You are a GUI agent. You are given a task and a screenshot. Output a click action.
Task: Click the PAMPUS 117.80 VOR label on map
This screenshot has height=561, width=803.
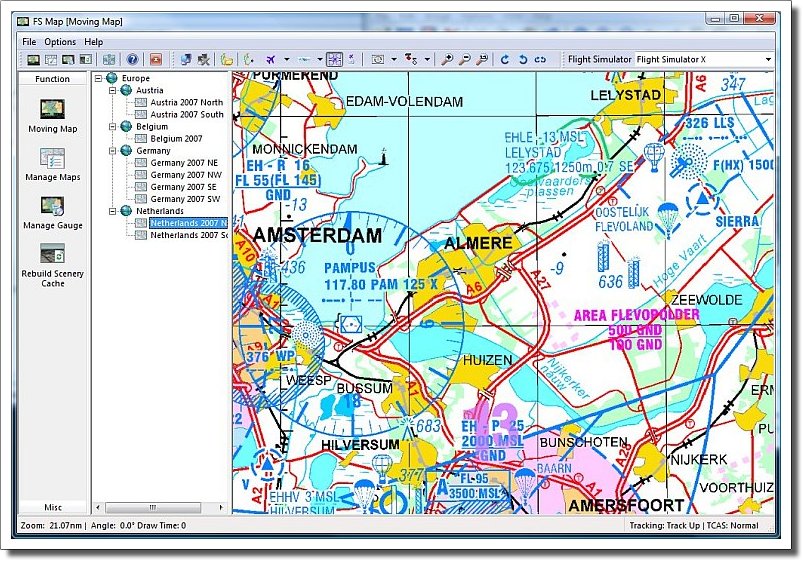pyautogui.click(x=381, y=276)
